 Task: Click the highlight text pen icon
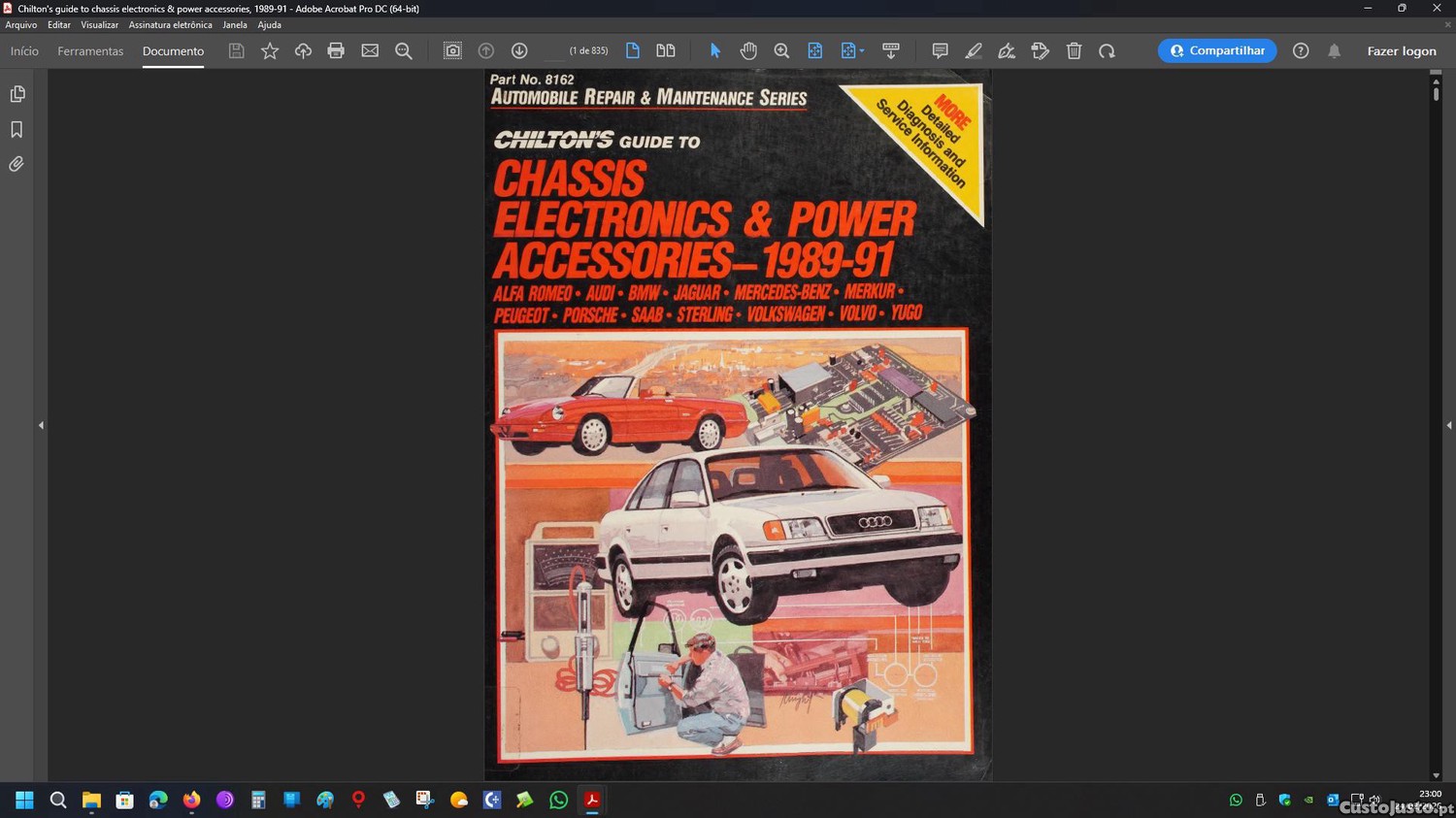point(974,50)
